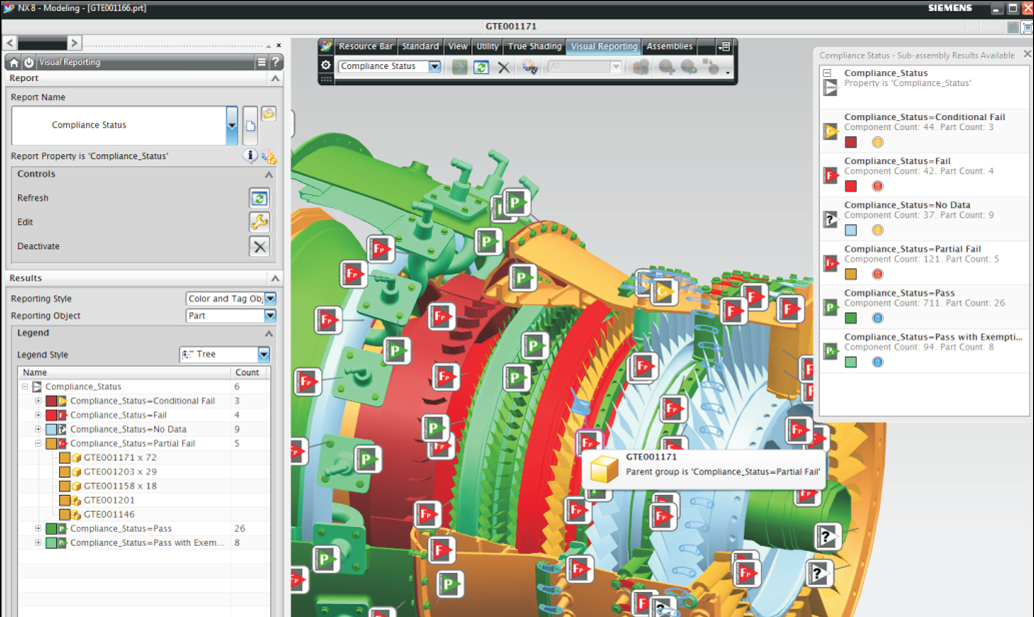Click the Count column header in legend
This screenshot has height=617, width=1034.
(x=246, y=372)
